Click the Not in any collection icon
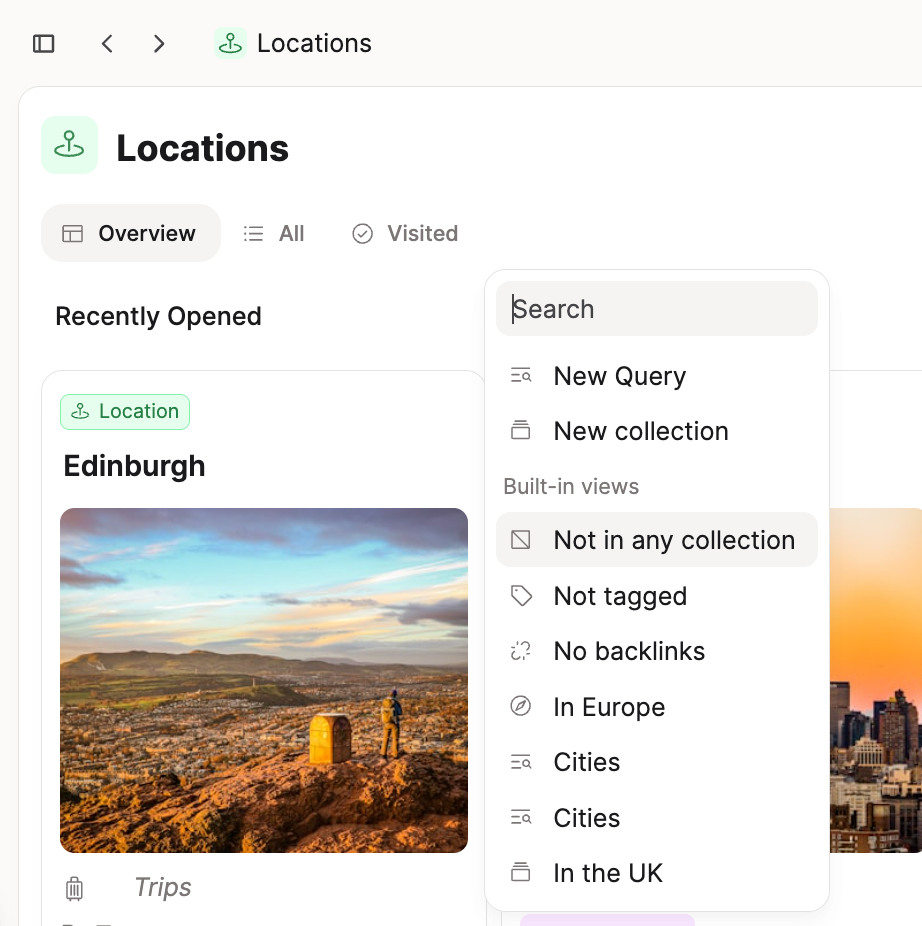This screenshot has height=926, width=922. [x=520, y=540]
